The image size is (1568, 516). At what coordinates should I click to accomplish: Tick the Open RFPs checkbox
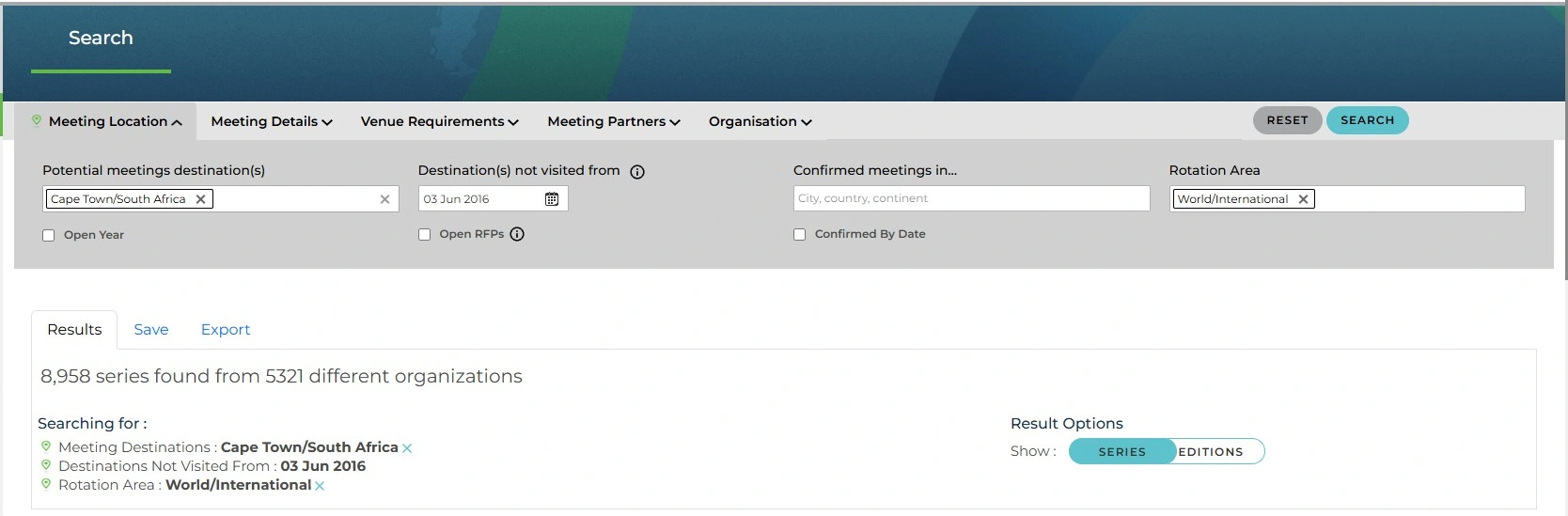[x=424, y=235]
